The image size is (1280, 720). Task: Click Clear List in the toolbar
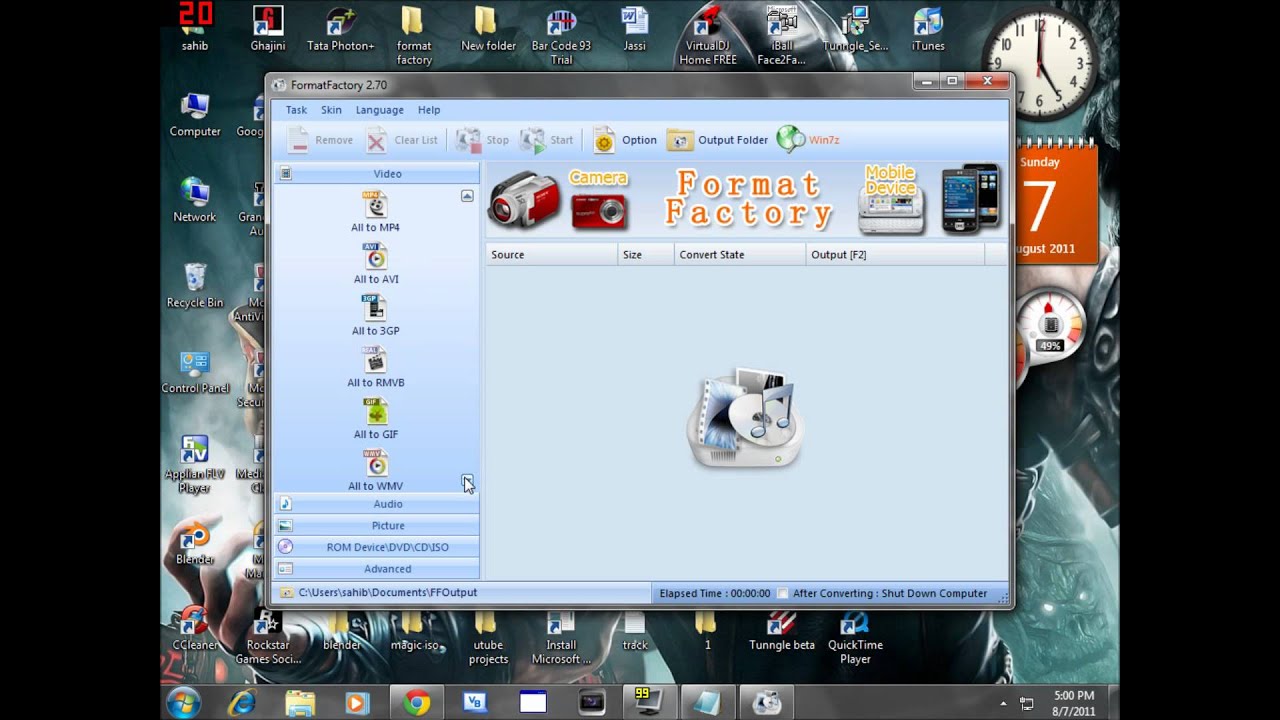click(402, 140)
